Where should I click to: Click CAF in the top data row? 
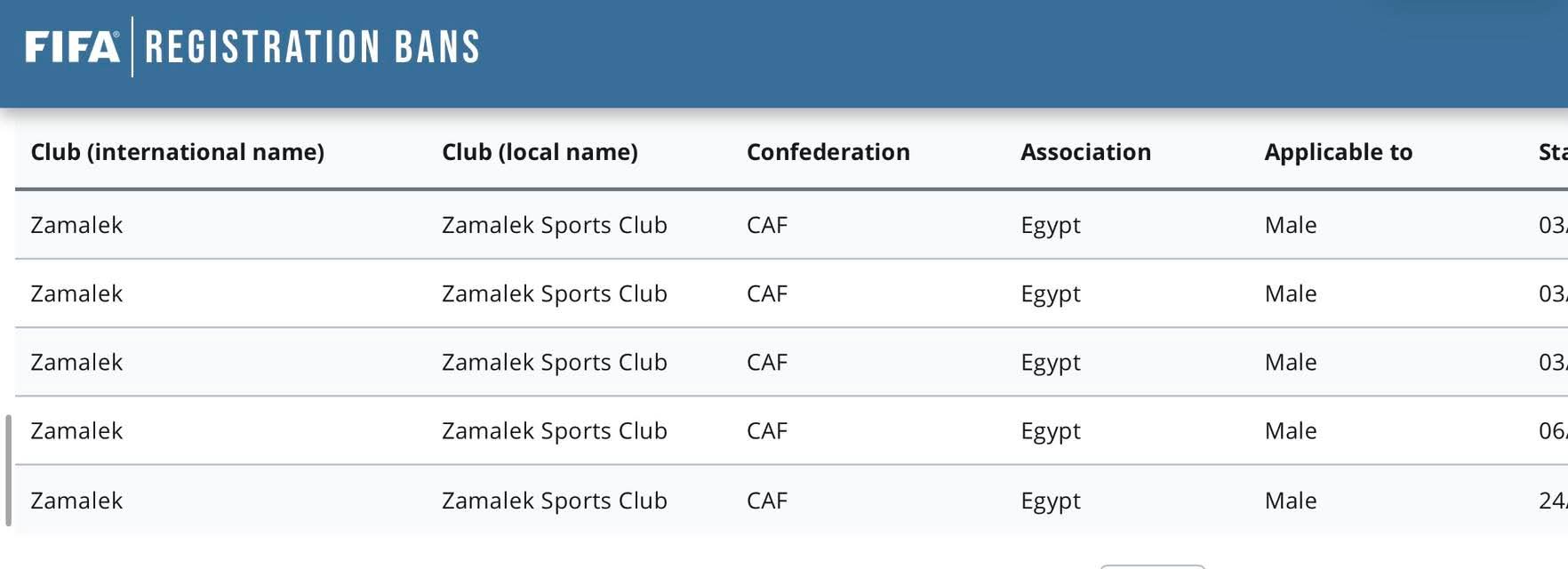tap(766, 225)
